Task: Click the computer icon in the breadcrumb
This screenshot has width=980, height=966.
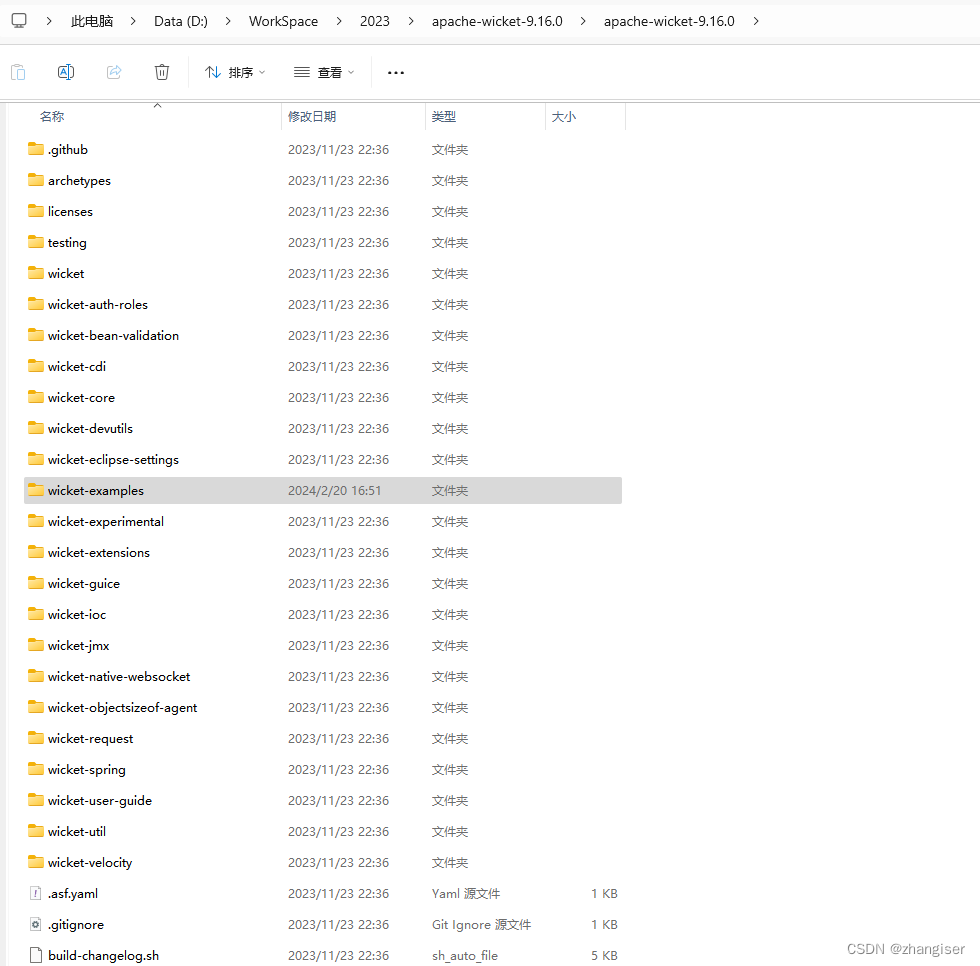Action: click(18, 20)
